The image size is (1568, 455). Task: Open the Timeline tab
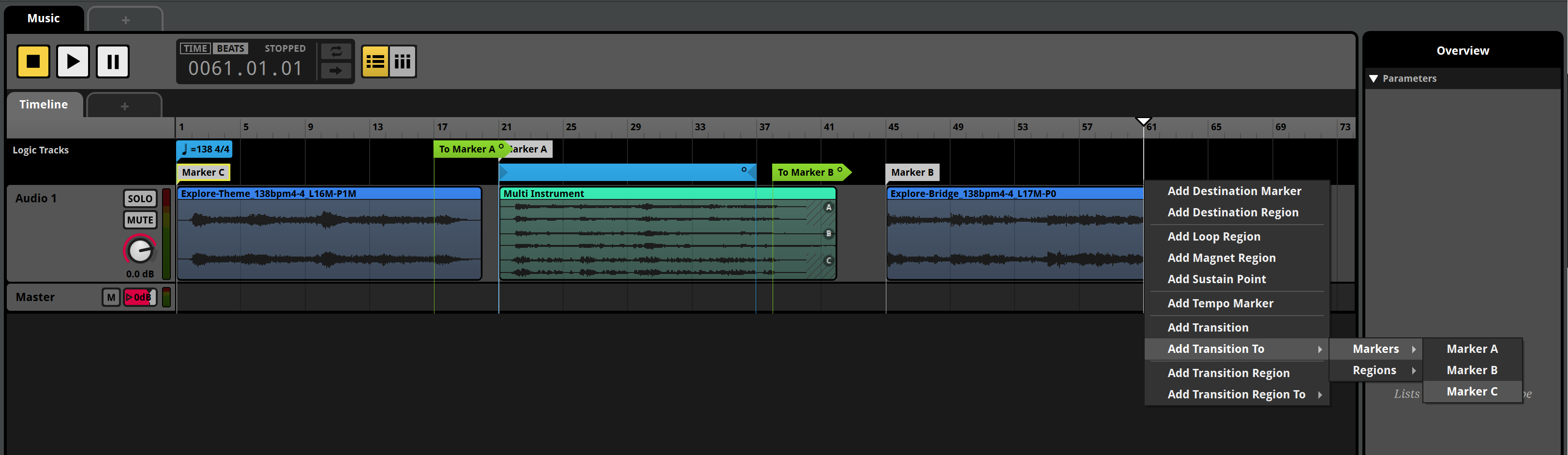coord(43,105)
